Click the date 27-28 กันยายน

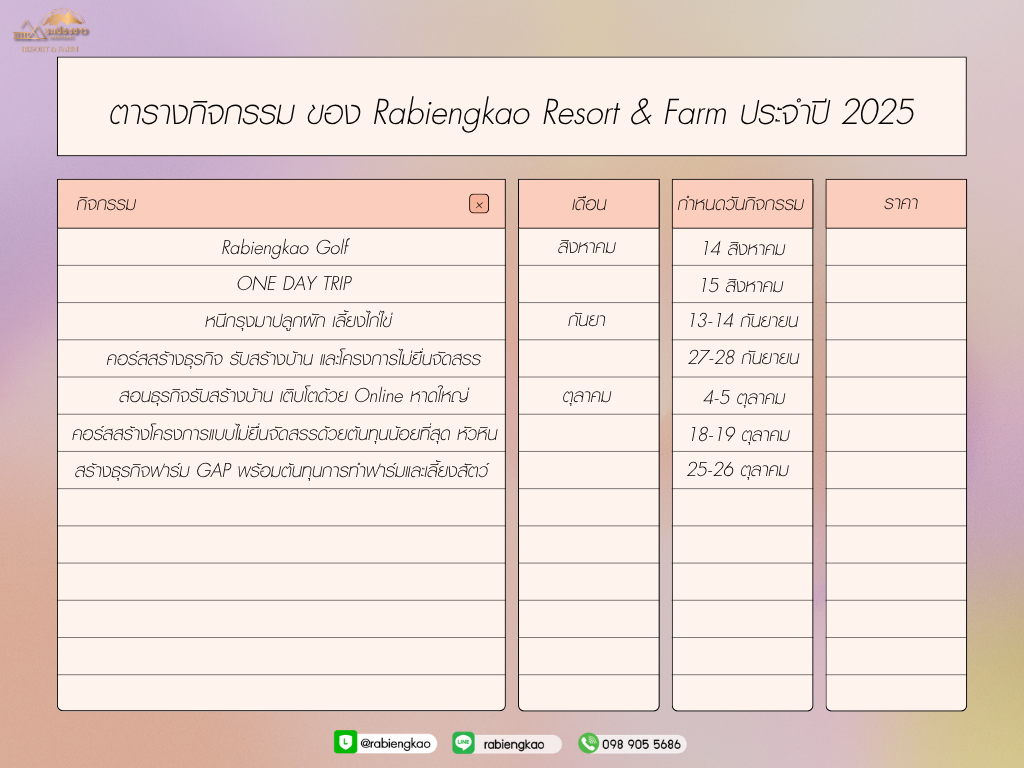tap(743, 359)
